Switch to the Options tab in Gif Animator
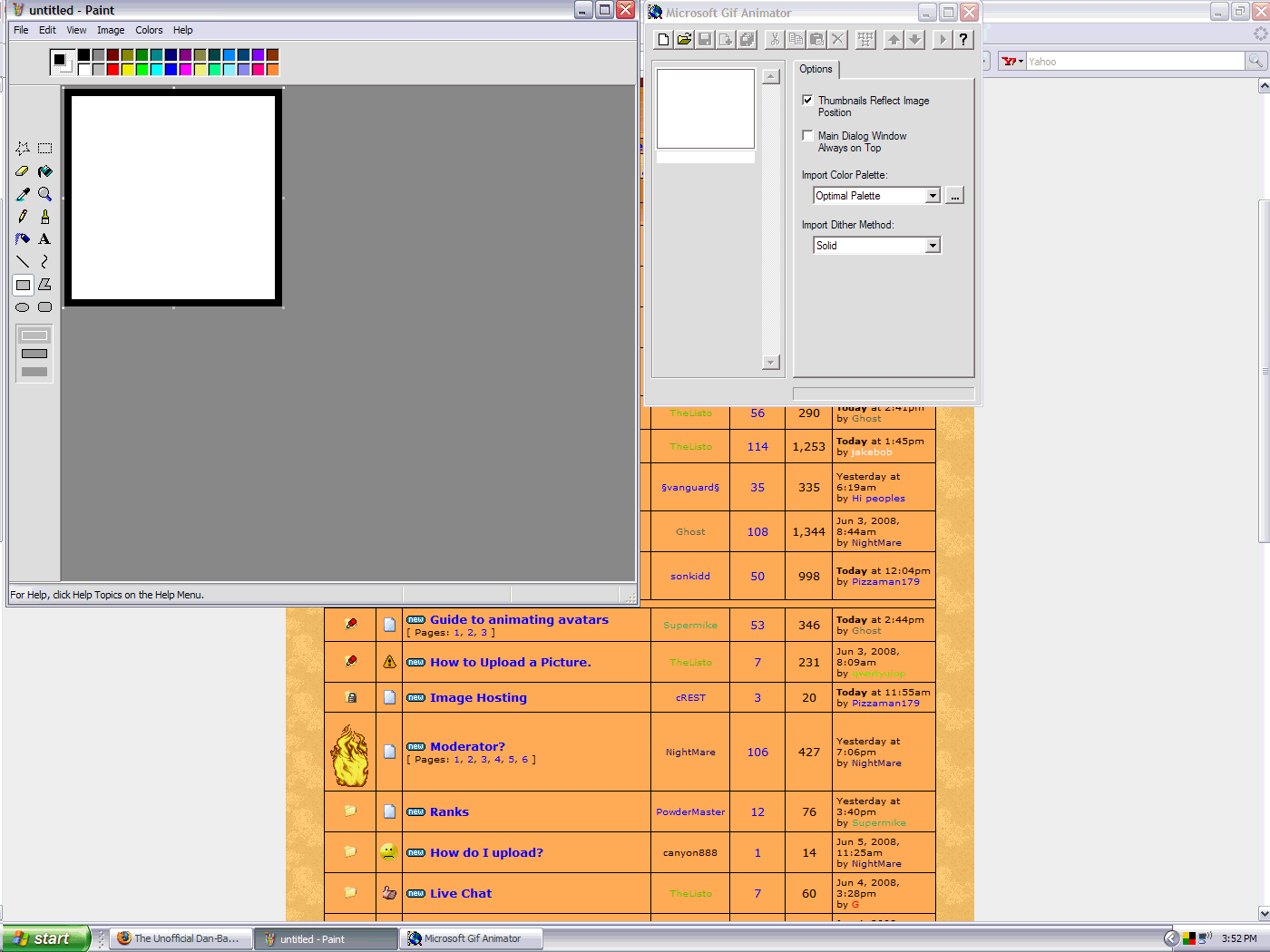This screenshot has height=952, width=1270. (816, 69)
